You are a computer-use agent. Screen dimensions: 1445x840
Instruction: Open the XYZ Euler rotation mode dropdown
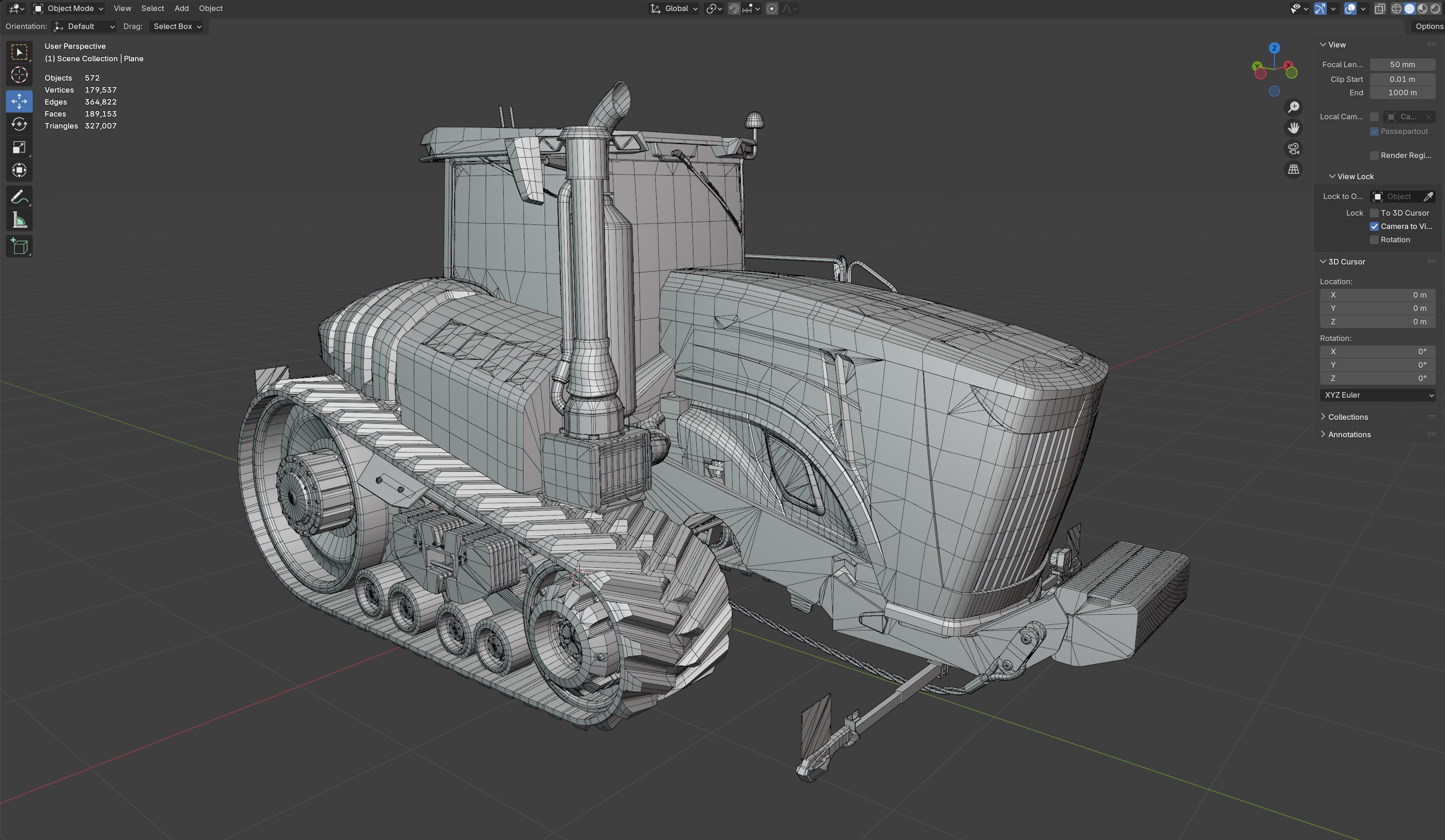click(x=1377, y=395)
